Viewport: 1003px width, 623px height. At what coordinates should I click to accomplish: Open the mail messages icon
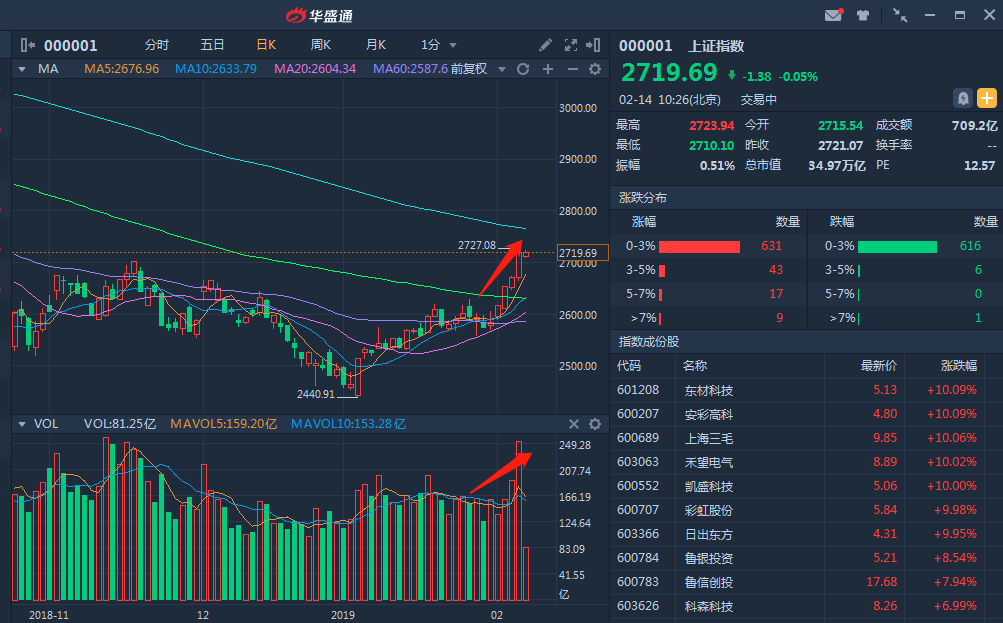833,15
